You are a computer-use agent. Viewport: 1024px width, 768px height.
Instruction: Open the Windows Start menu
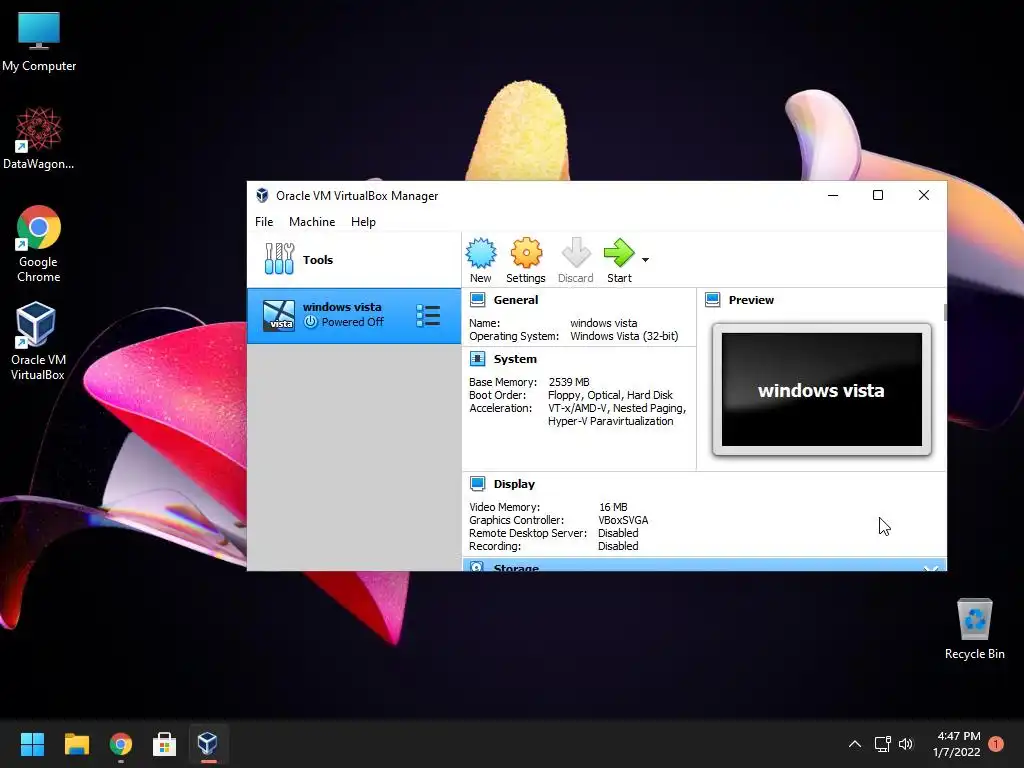point(32,744)
